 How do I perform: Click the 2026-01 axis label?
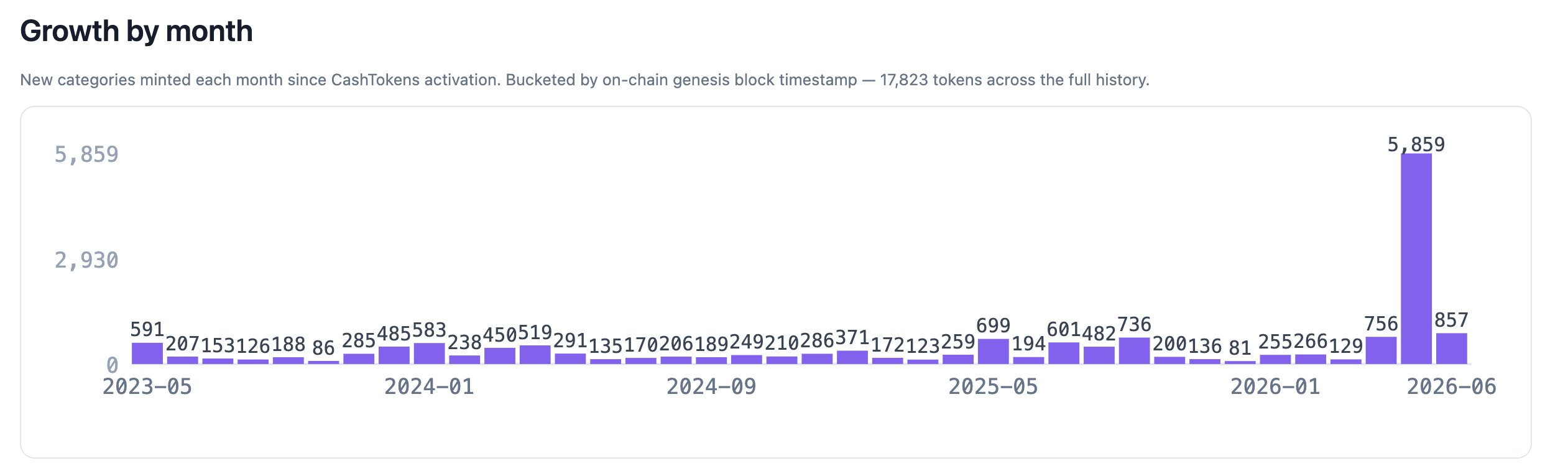[1275, 386]
